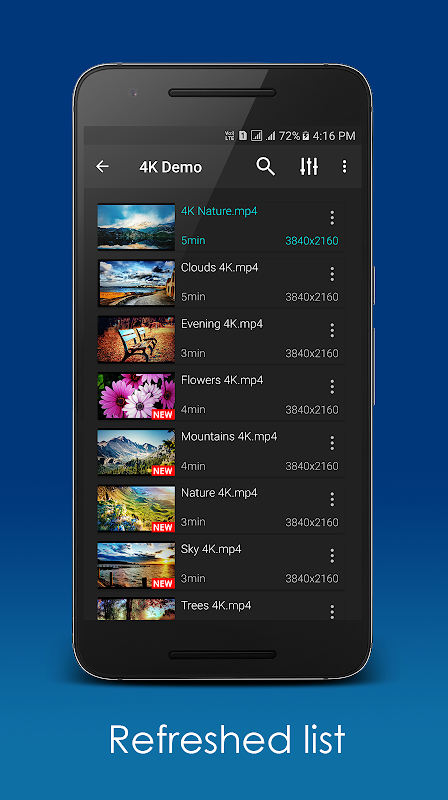Tap the NEW badge on Flowers 4K.mp4
Viewport: 448px width, 800px height.
point(163,414)
